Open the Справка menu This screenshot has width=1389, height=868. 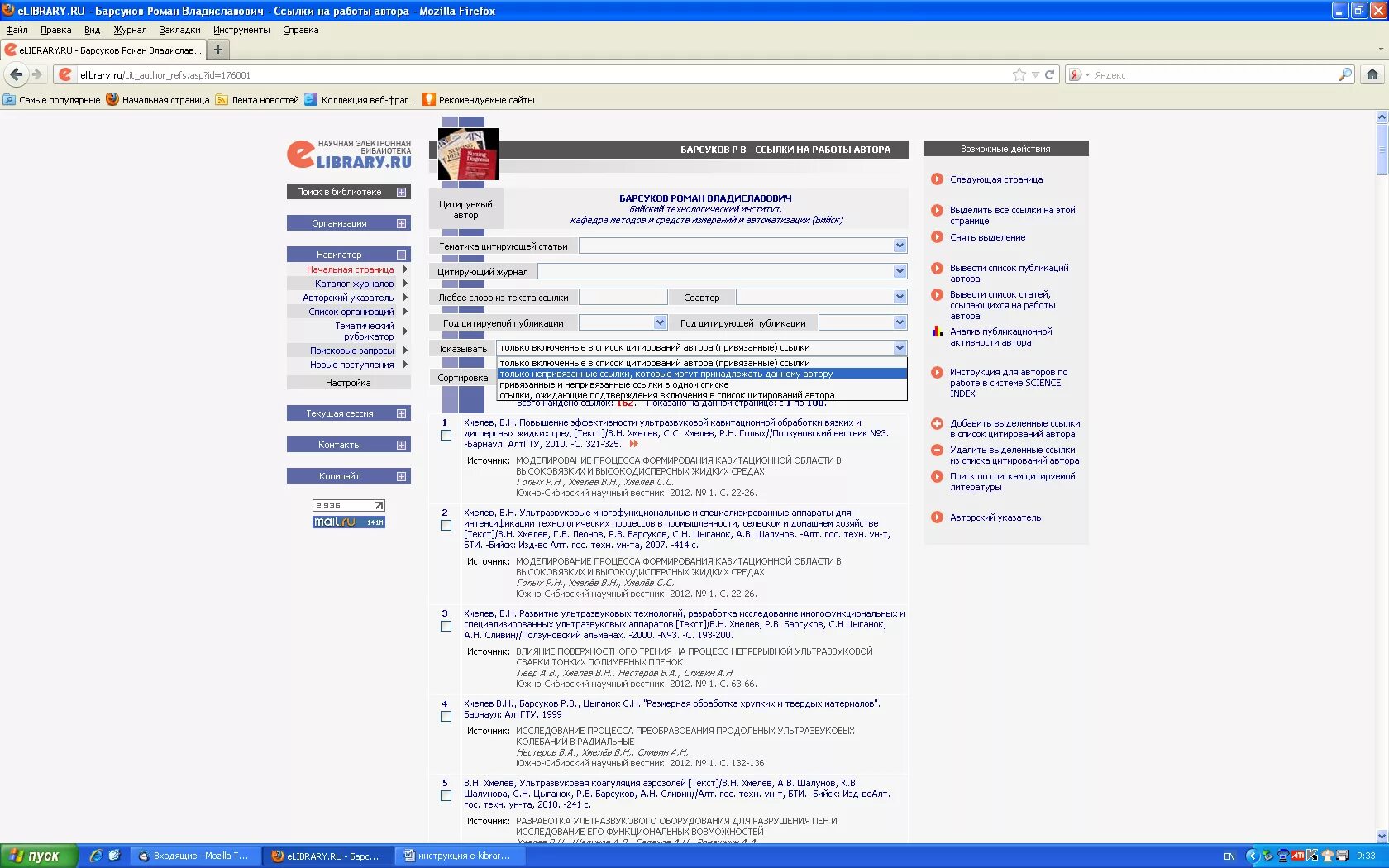click(300, 30)
